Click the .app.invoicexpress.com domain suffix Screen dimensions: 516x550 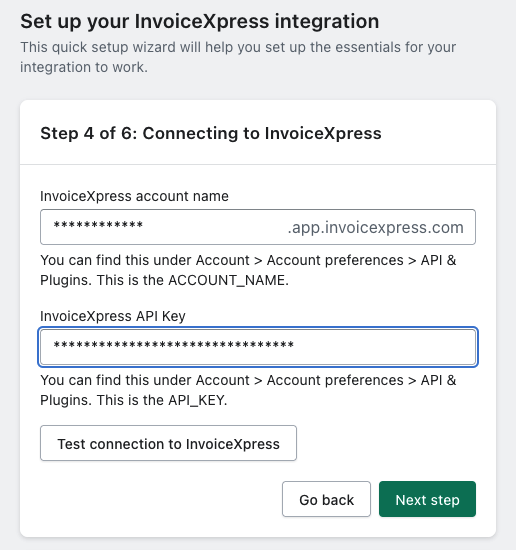coord(376,228)
